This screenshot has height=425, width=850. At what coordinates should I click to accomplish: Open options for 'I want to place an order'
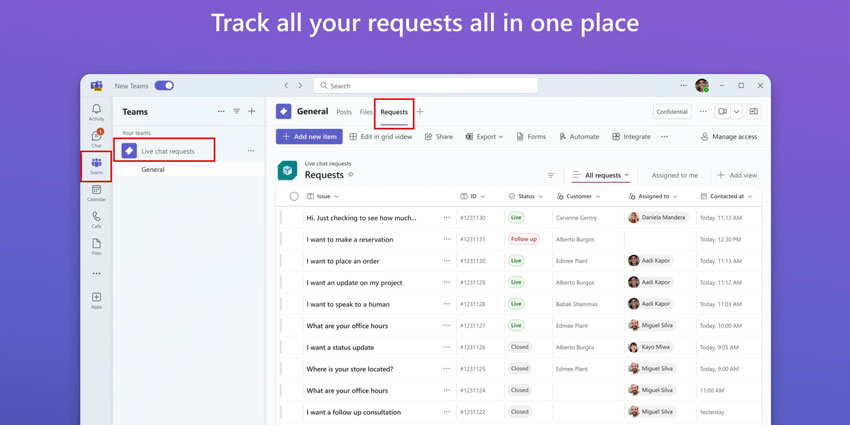click(447, 260)
